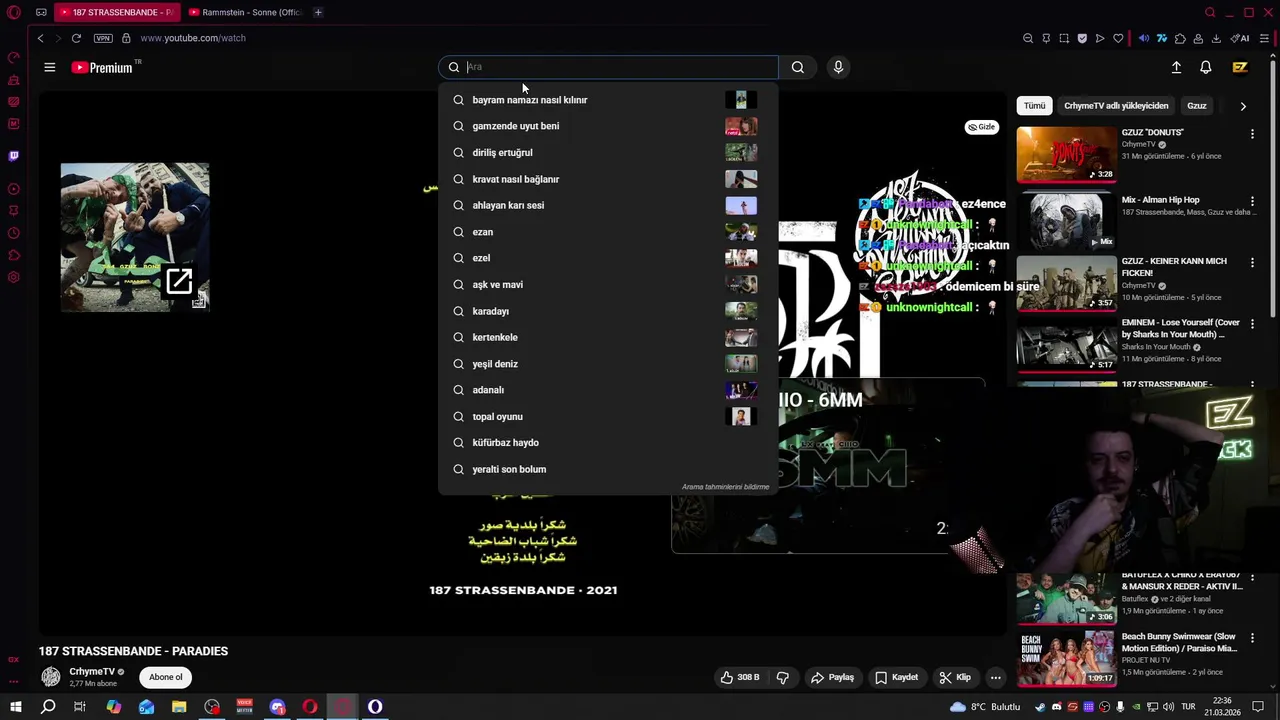This screenshot has width=1280, height=720.
Task: Switch to the 187 STRASSENBANDE tab
Action: pos(115,12)
